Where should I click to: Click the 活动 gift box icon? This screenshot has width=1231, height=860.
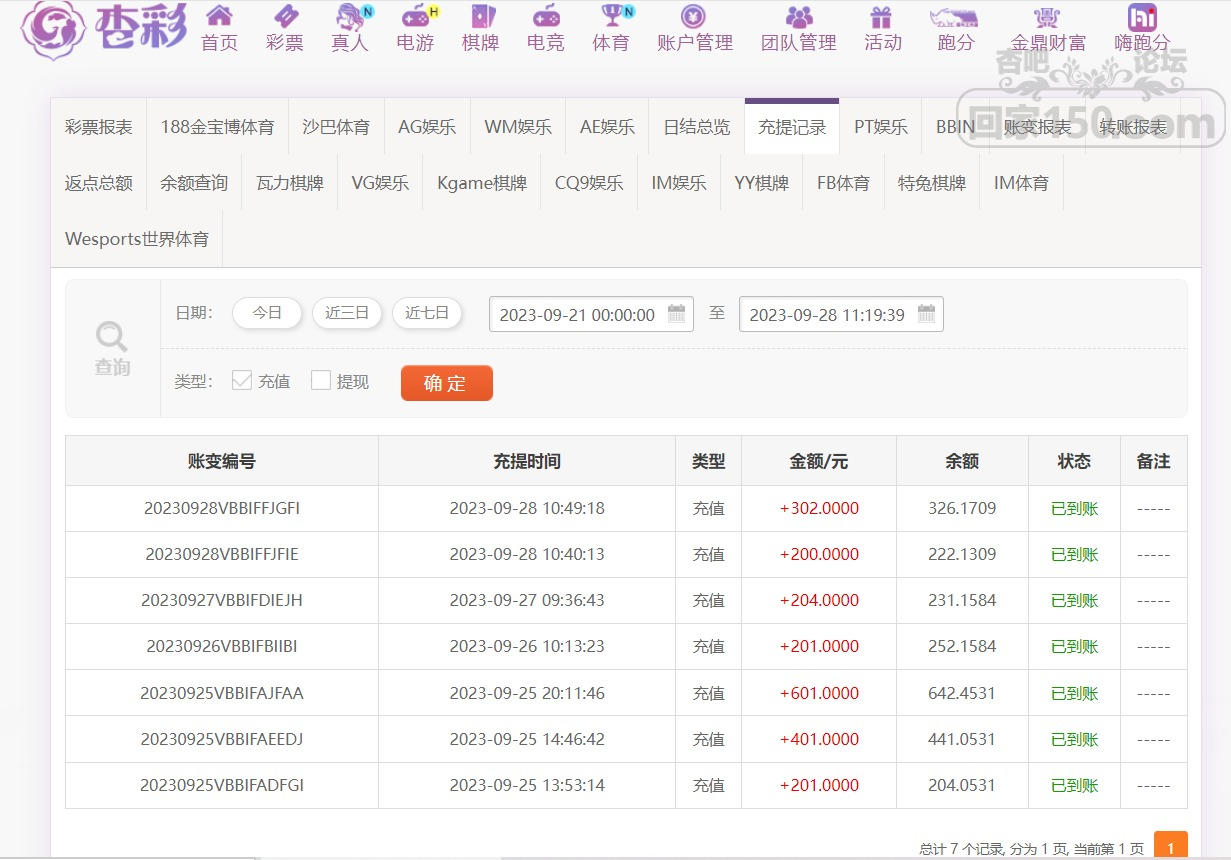click(882, 17)
